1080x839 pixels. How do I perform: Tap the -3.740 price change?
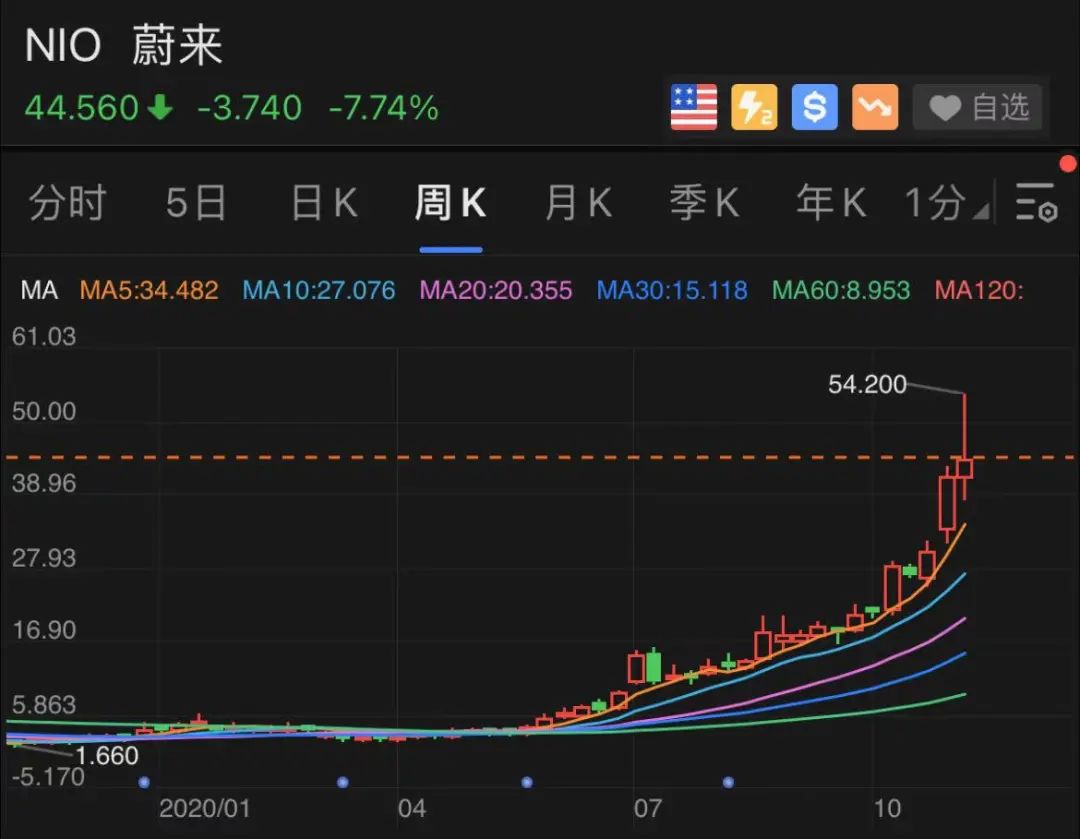(x=249, y=108)
